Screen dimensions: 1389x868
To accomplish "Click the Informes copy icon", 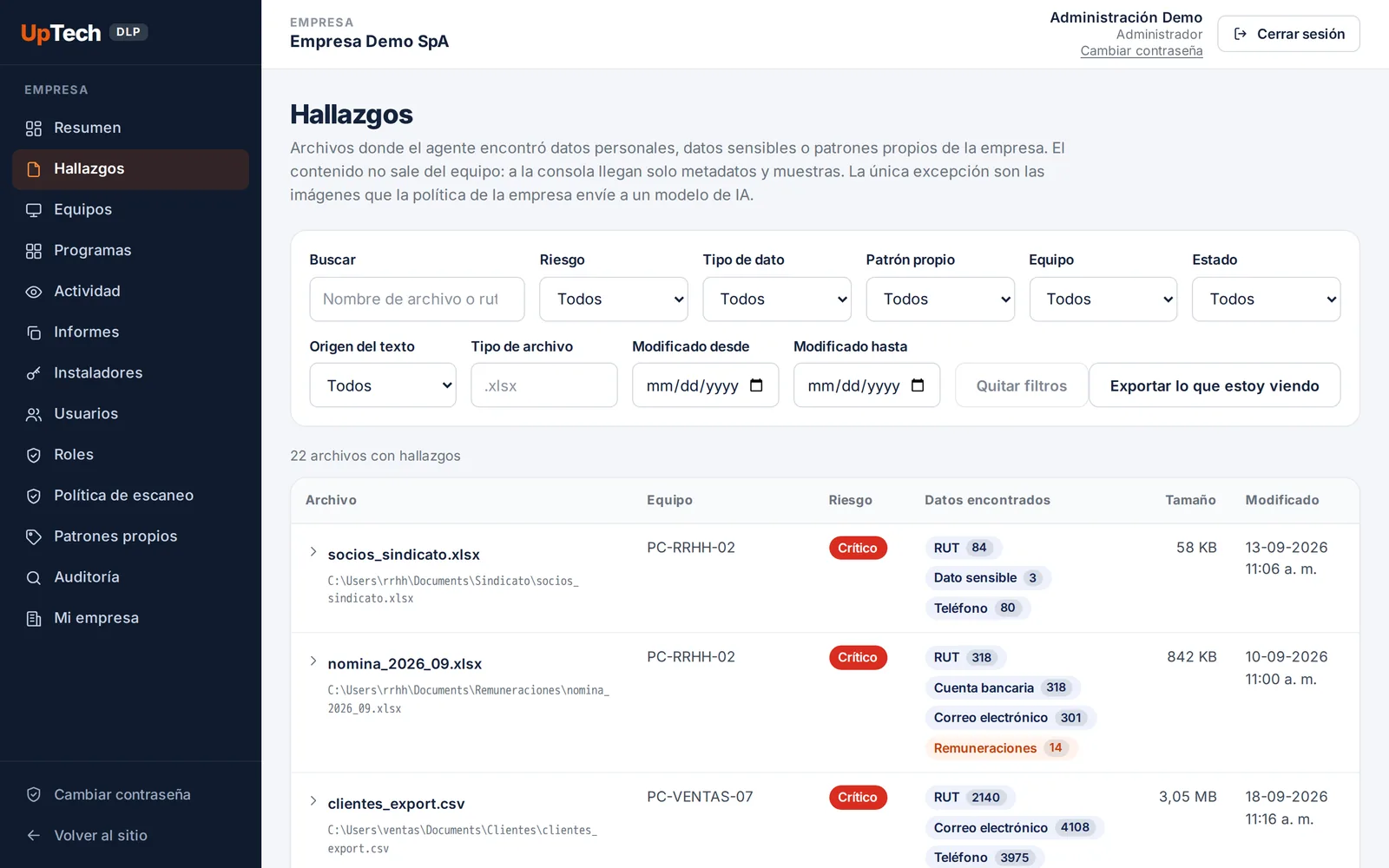I will 34,332.
